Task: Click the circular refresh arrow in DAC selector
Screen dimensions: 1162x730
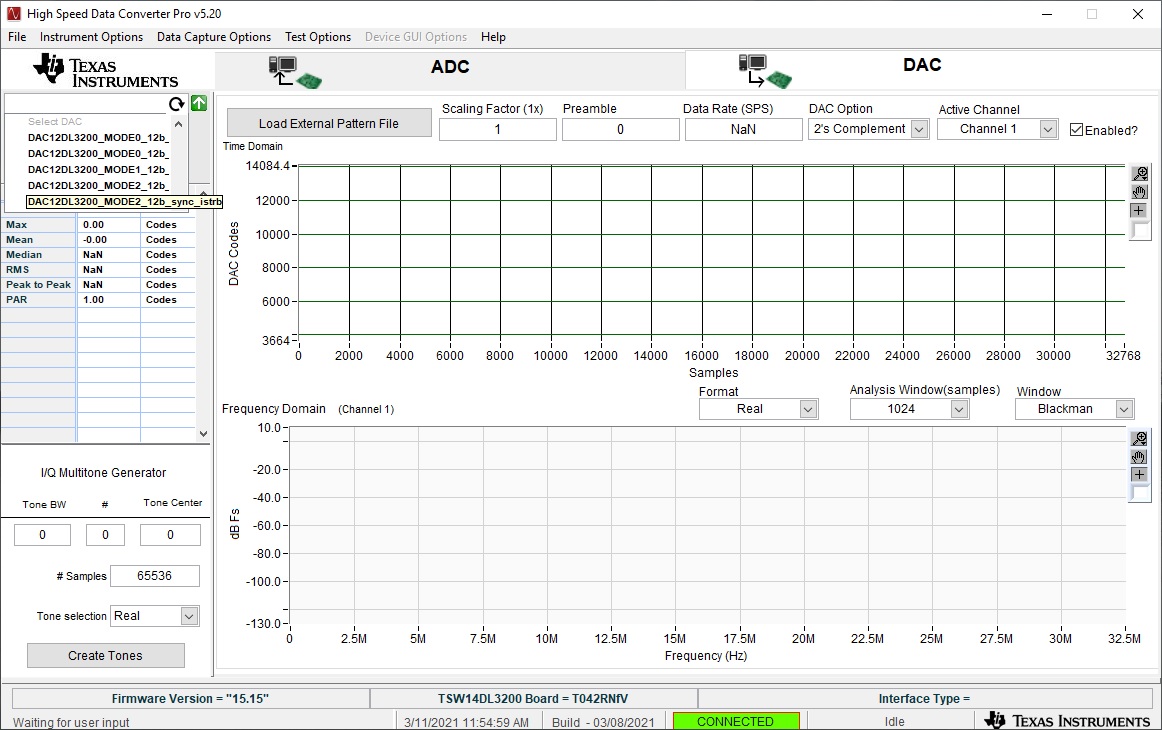Action: (x=177, y=104)
